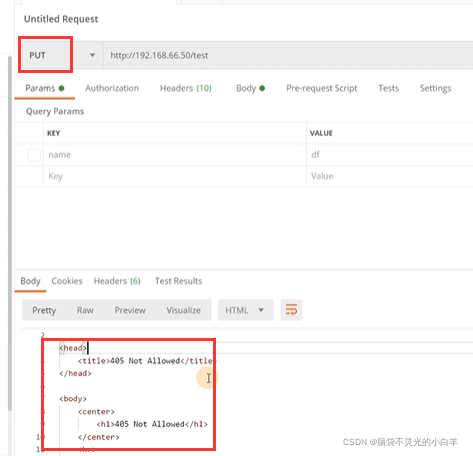Click the 'name' key cell

click(x=175, y=155)
